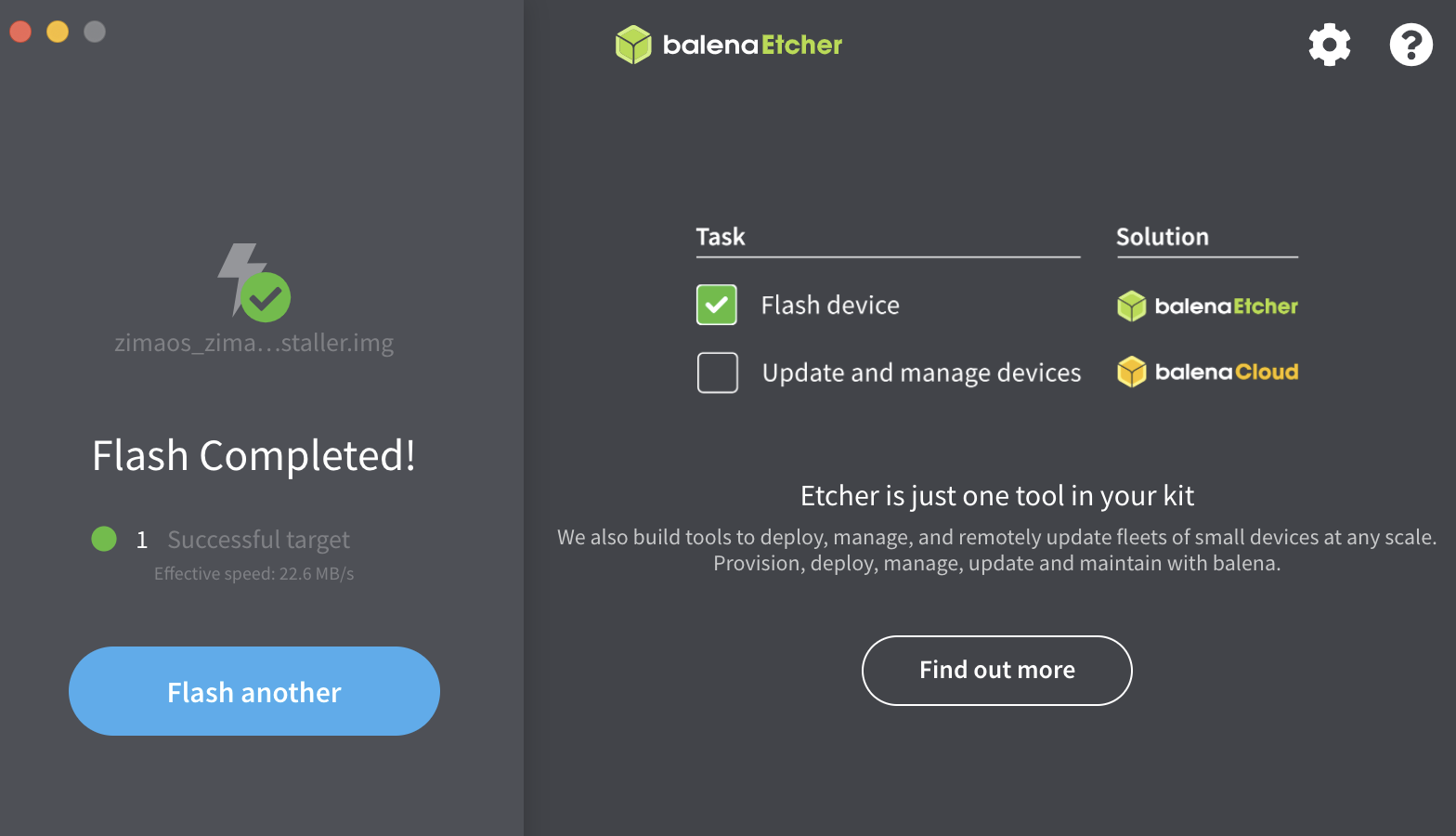Click the balenaEtcher cube logo in header
The width and height of the screenshot is (1456, 836).
pos(634,45)
